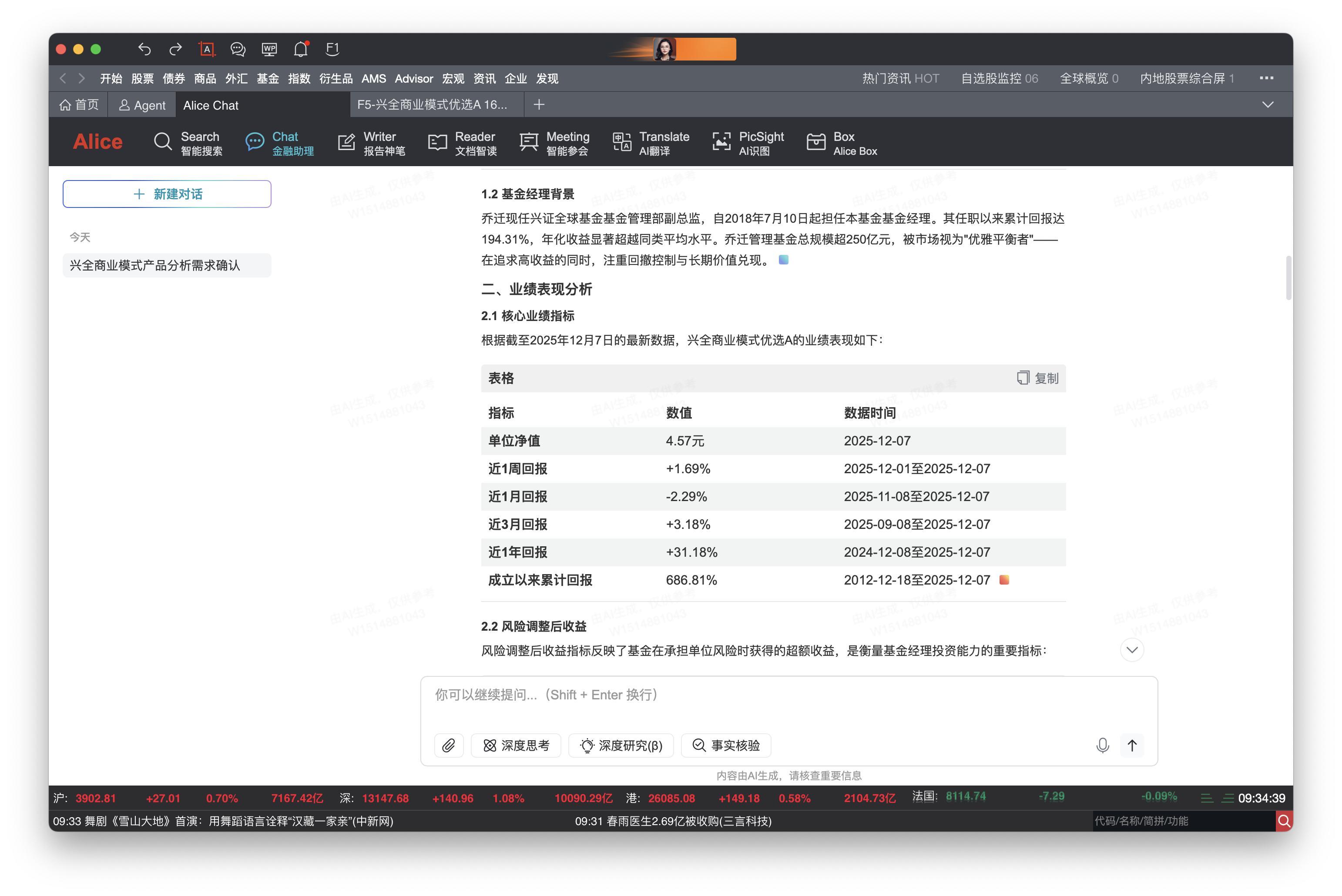Click the 新建对话 button
This screenshot has width=1342, height=896.
click(x=167, y=194)
